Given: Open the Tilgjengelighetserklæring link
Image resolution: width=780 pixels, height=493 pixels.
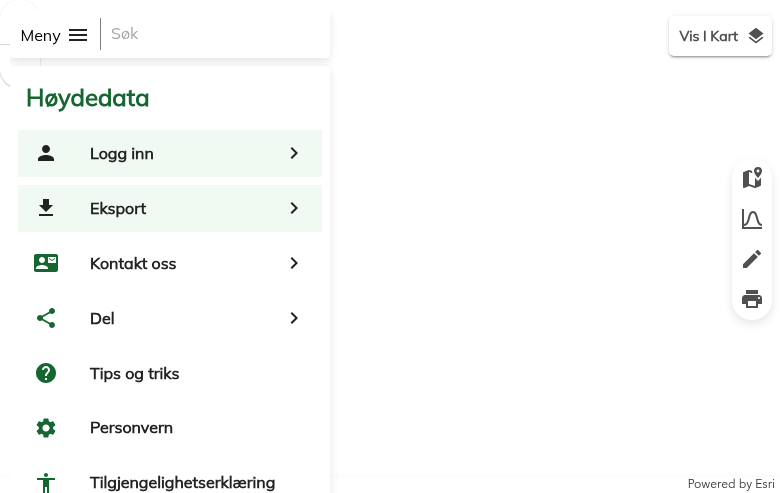Looking at the screenshot, I should [x=182, y=483].
